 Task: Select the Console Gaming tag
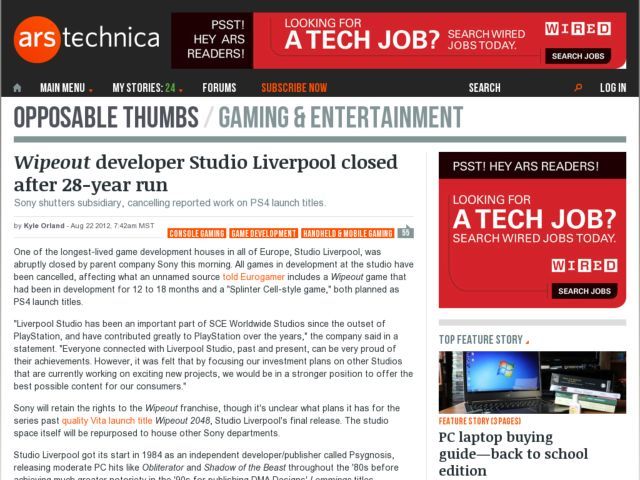click(197, 233)
